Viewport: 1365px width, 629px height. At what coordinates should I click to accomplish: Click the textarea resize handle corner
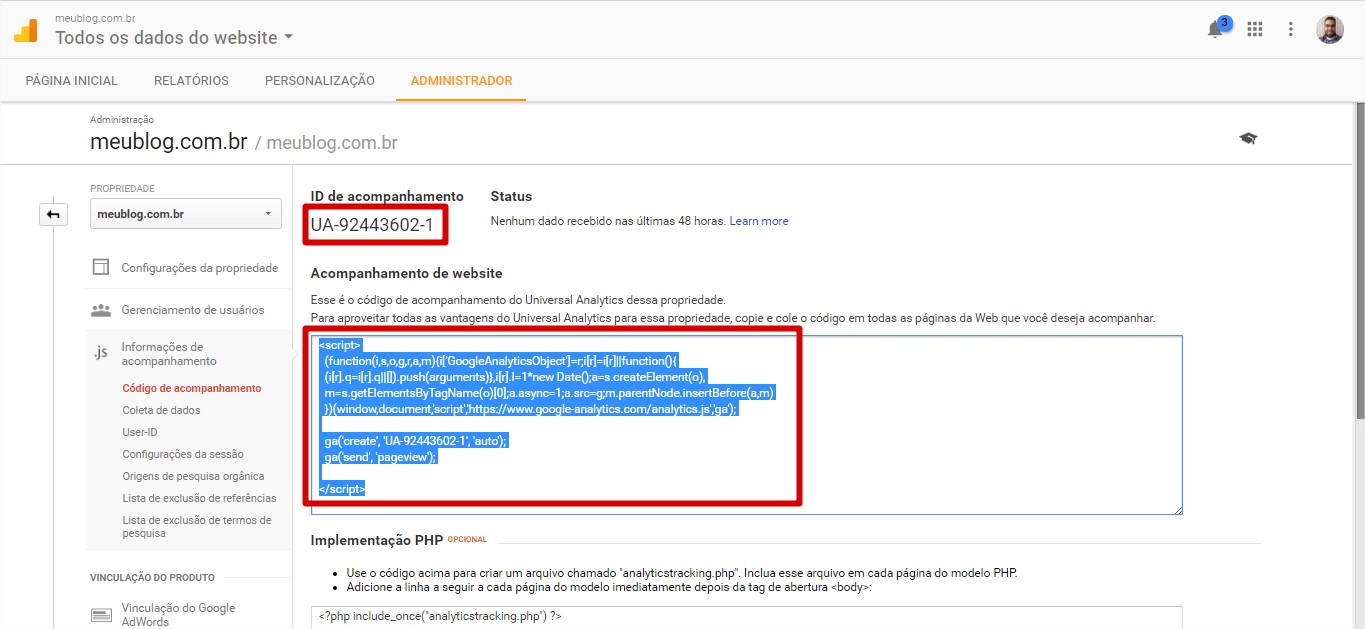coord(1178,510)
